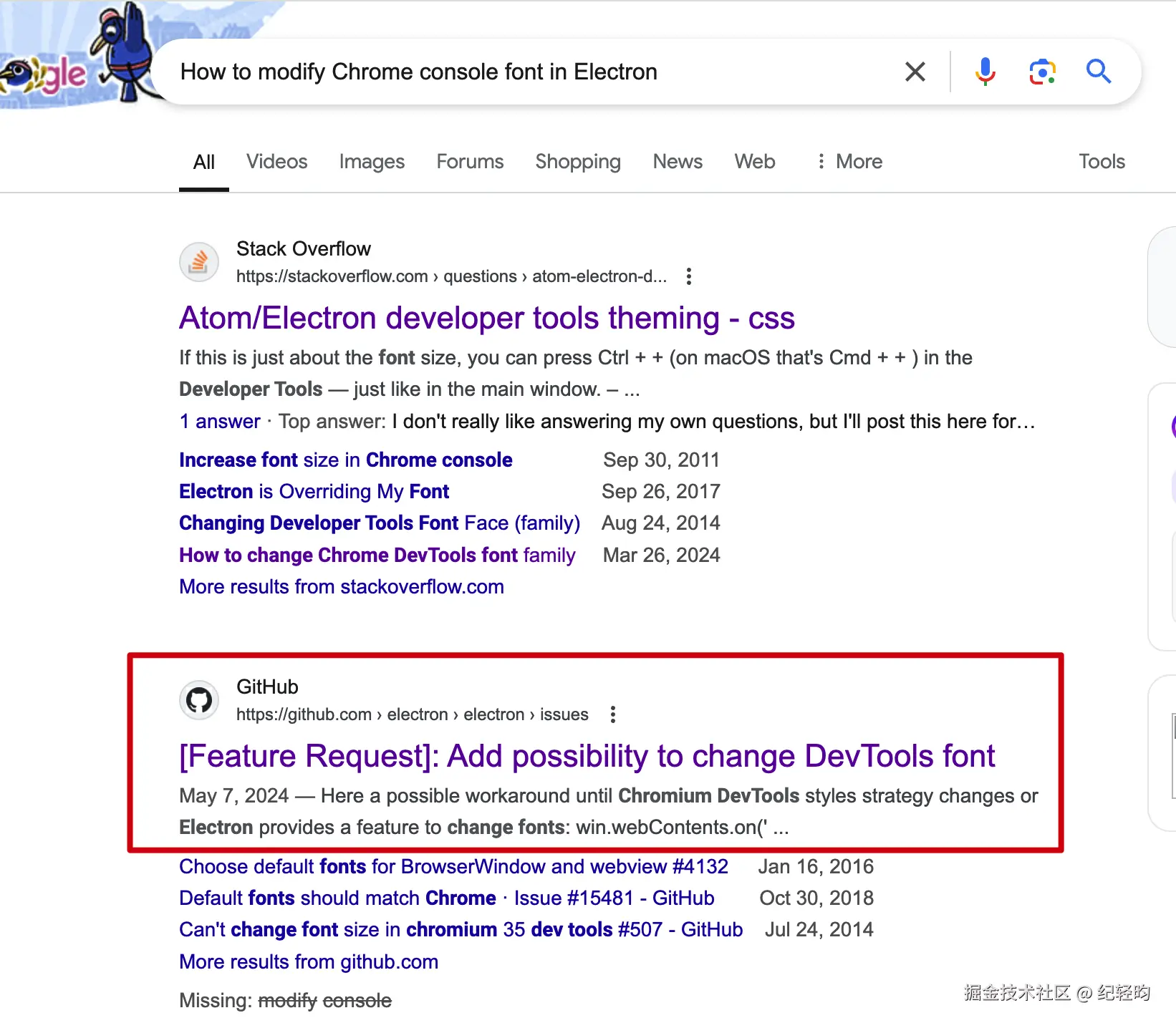Click the GitHub favicon icon
The image size is (1176, 1028).
(198, 700)
